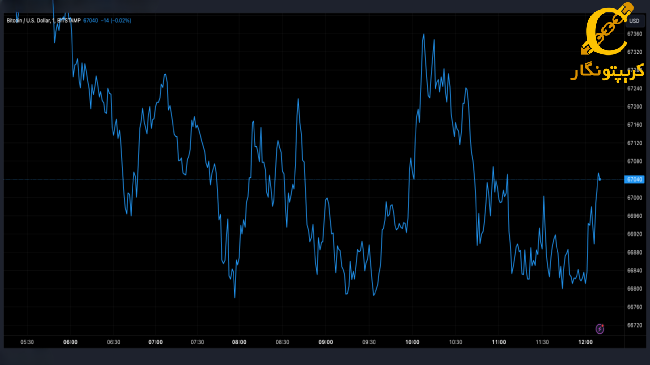Click the 08:30 time axis label

coord(282,342)
